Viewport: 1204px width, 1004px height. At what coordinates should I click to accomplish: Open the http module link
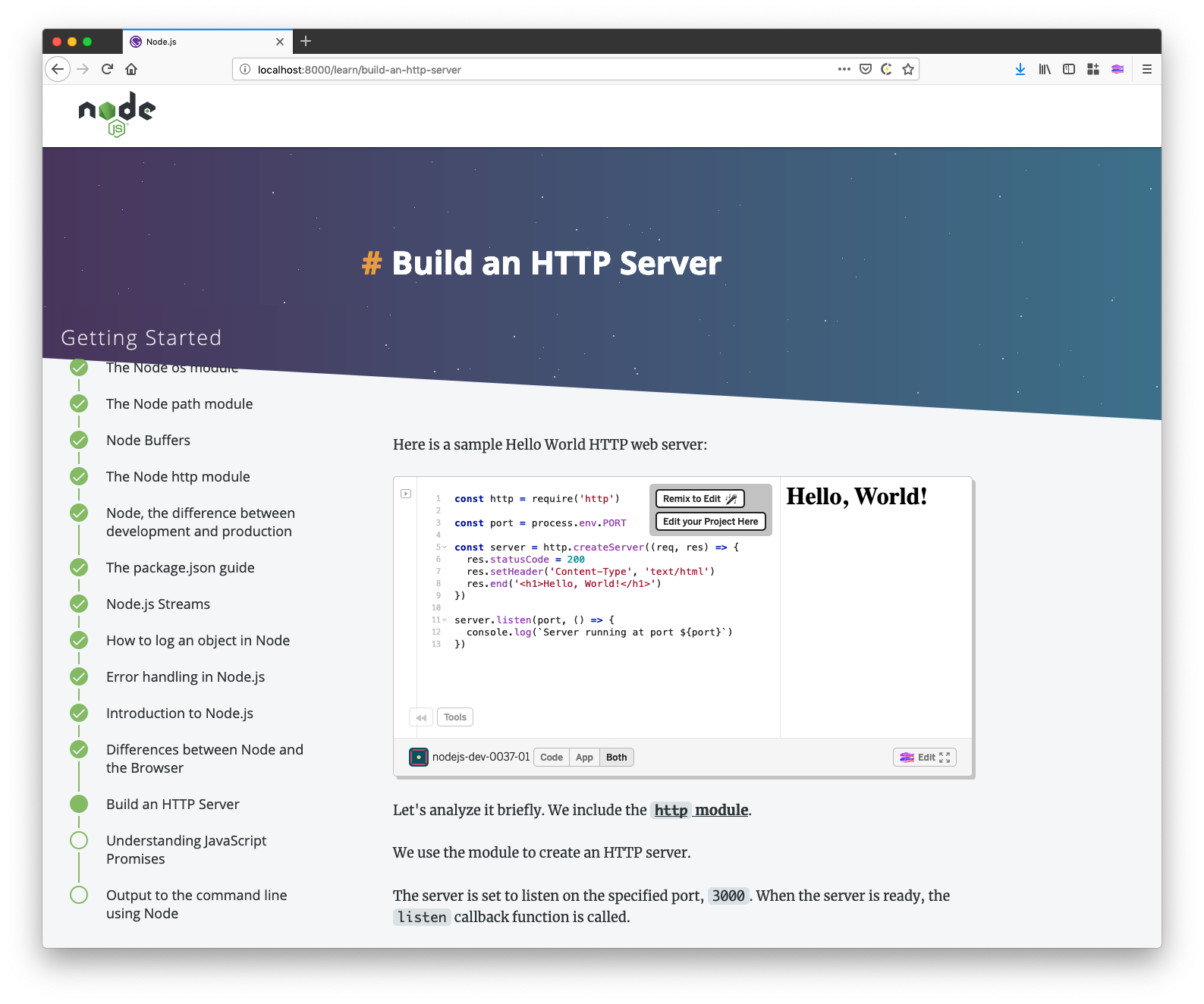click(x=702, y=810)
